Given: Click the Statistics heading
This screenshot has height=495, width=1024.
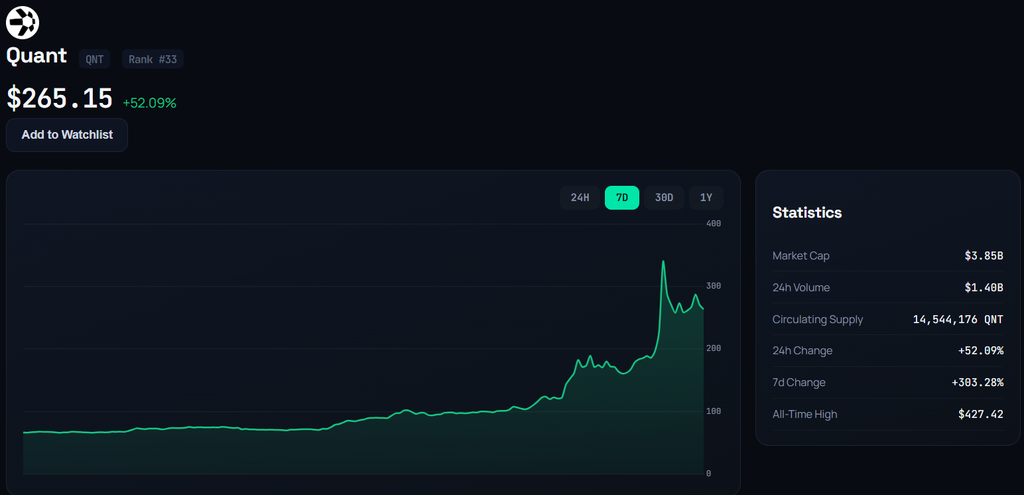Looking at the screenshot, I should pos(807,212).
